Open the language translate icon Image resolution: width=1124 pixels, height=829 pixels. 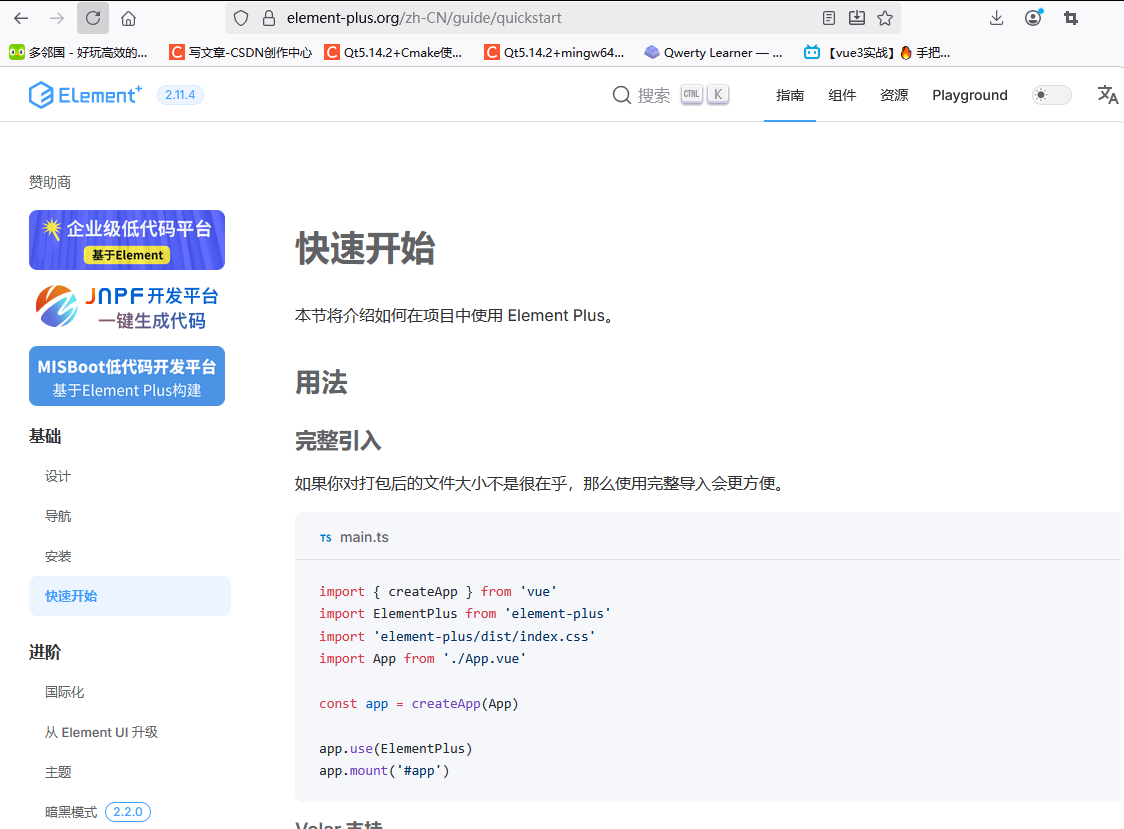tap(1108, 95)
